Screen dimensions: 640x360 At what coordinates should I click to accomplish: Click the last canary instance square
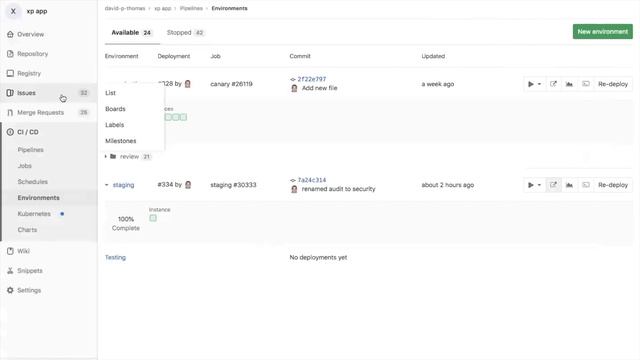click(184, 117)
